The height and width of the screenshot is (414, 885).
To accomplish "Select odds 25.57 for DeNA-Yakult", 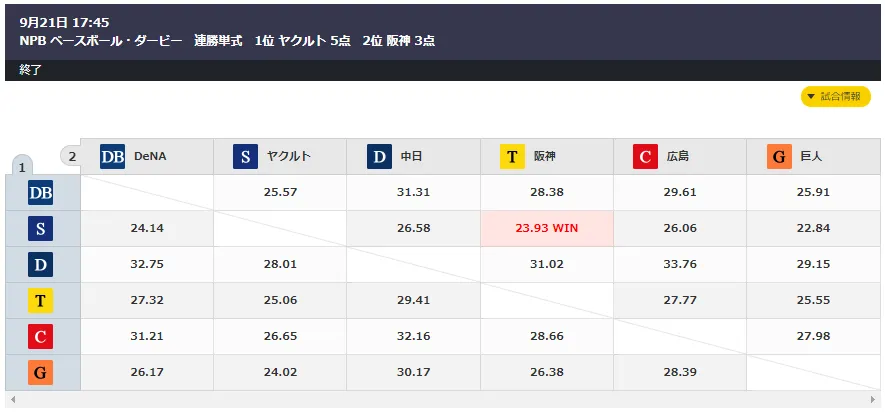I will click(x=280, y=192).
